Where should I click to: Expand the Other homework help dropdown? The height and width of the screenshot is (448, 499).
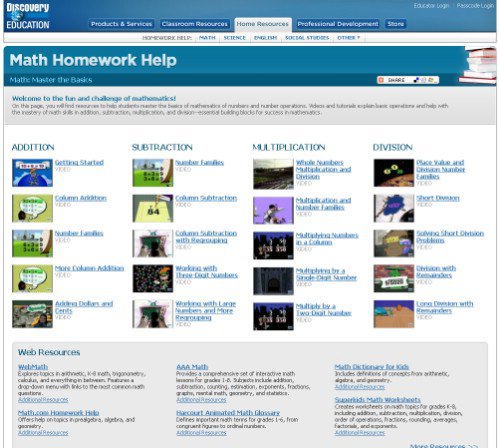pos(349,38)
